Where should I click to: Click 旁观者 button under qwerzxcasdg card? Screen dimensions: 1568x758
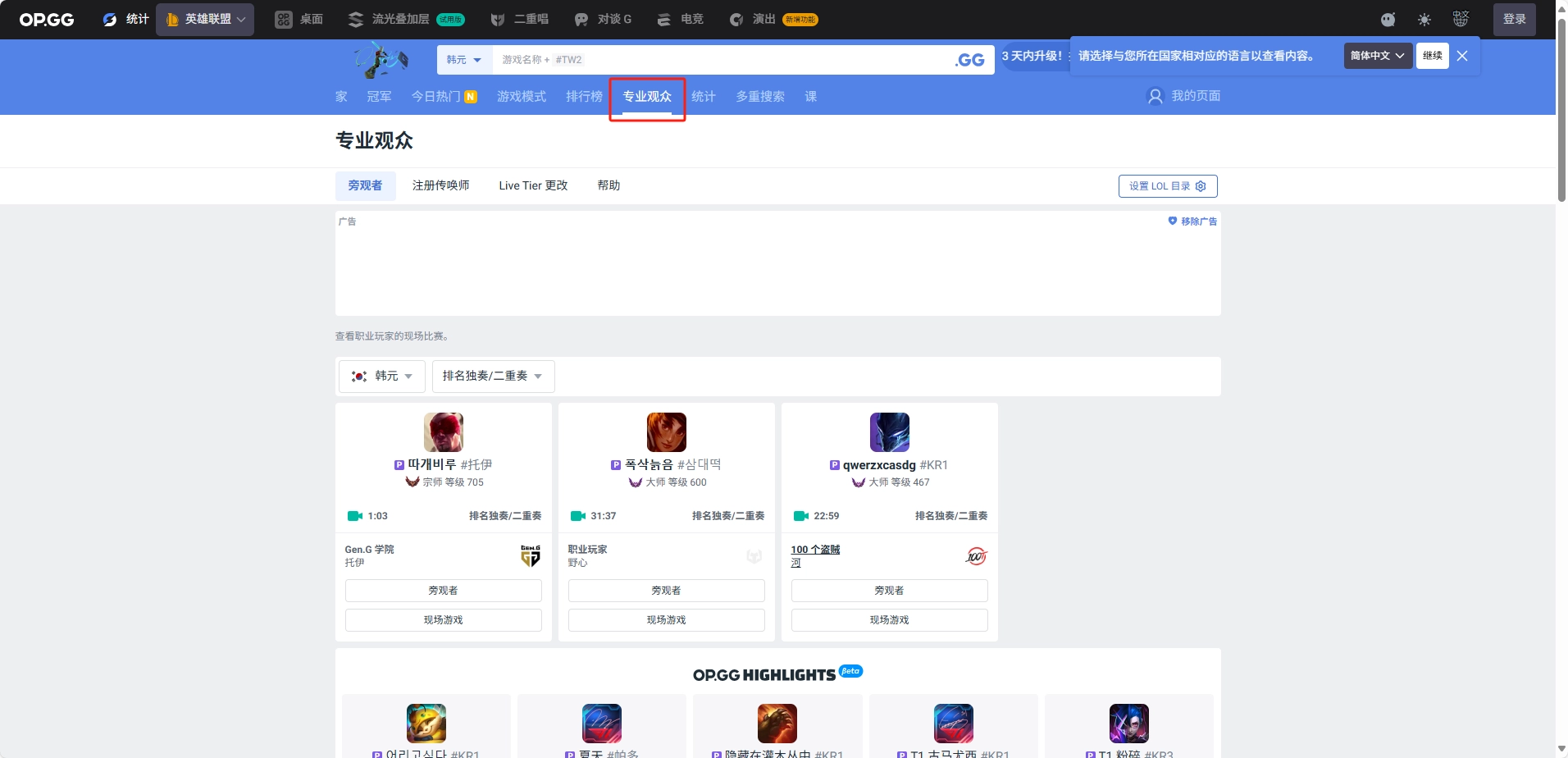pyautogui.click(x=889, y=591)
